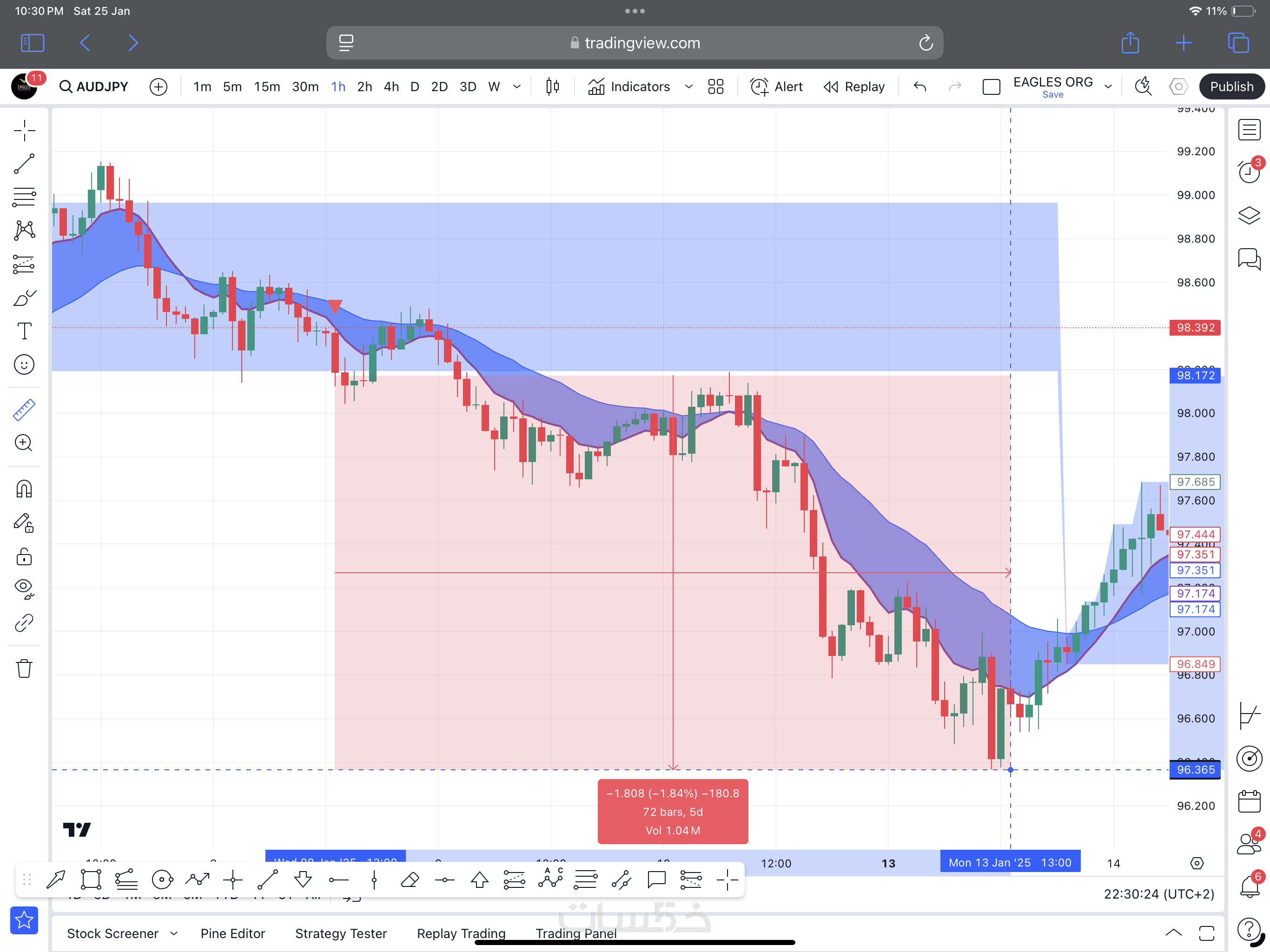The width and height of the screenshot is (1270, 952).
Task: Expand the bottom panel chevron up
Action: coord(1173,933)
